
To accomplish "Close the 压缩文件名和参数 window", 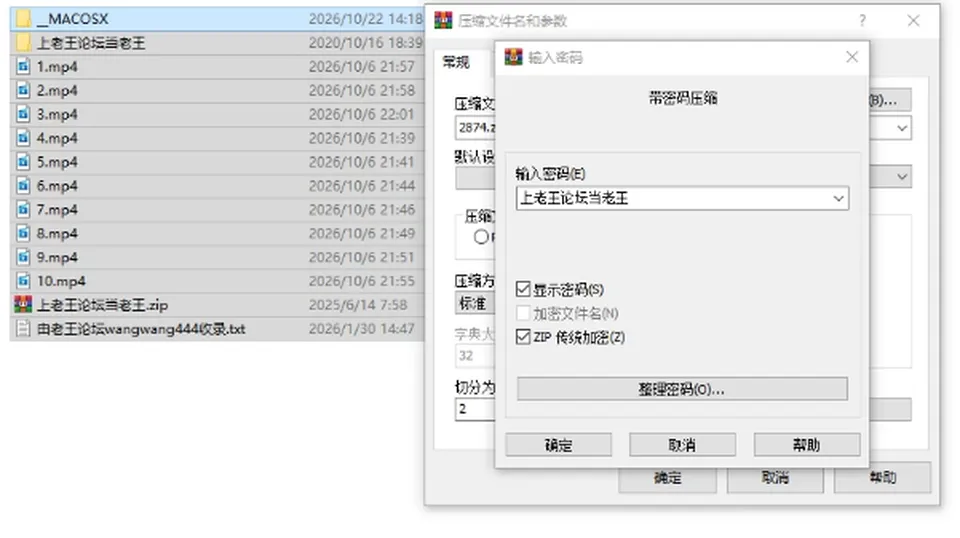I will (x=913, y=20).
